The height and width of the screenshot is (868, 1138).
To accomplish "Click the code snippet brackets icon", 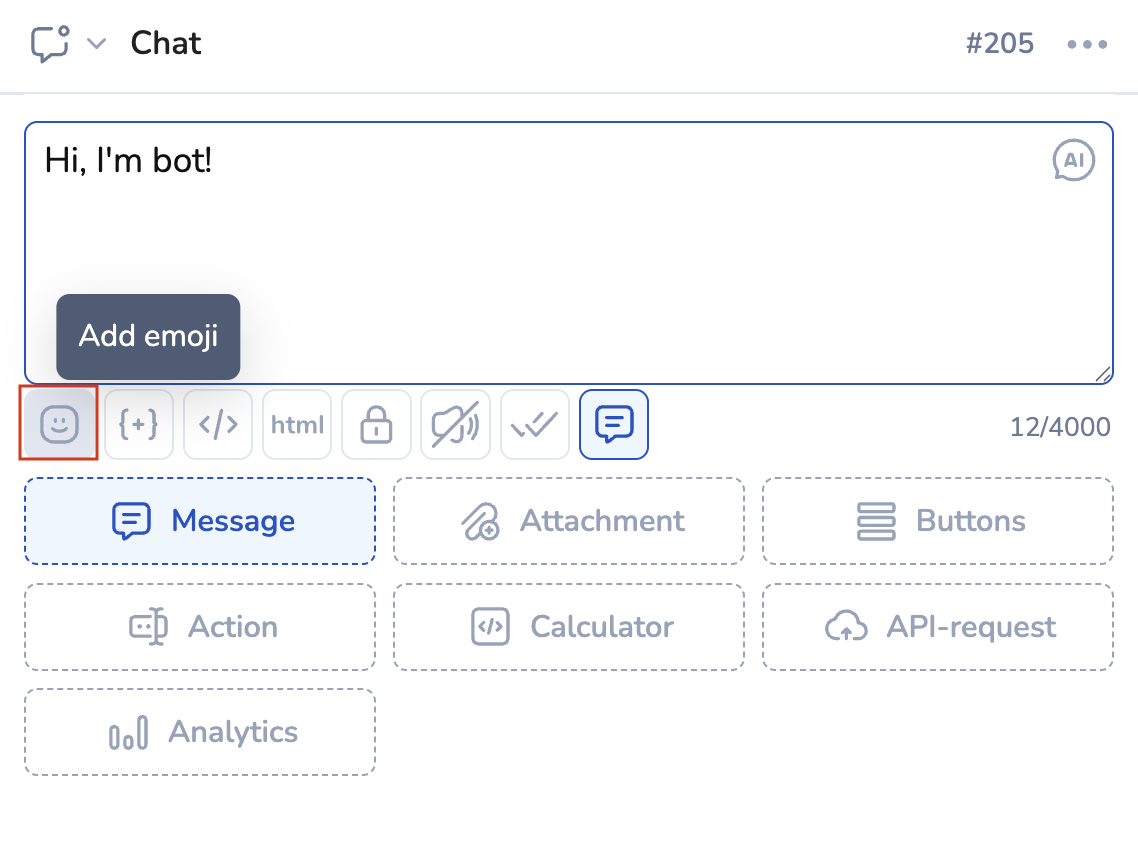I will click(x=218, y=424).
